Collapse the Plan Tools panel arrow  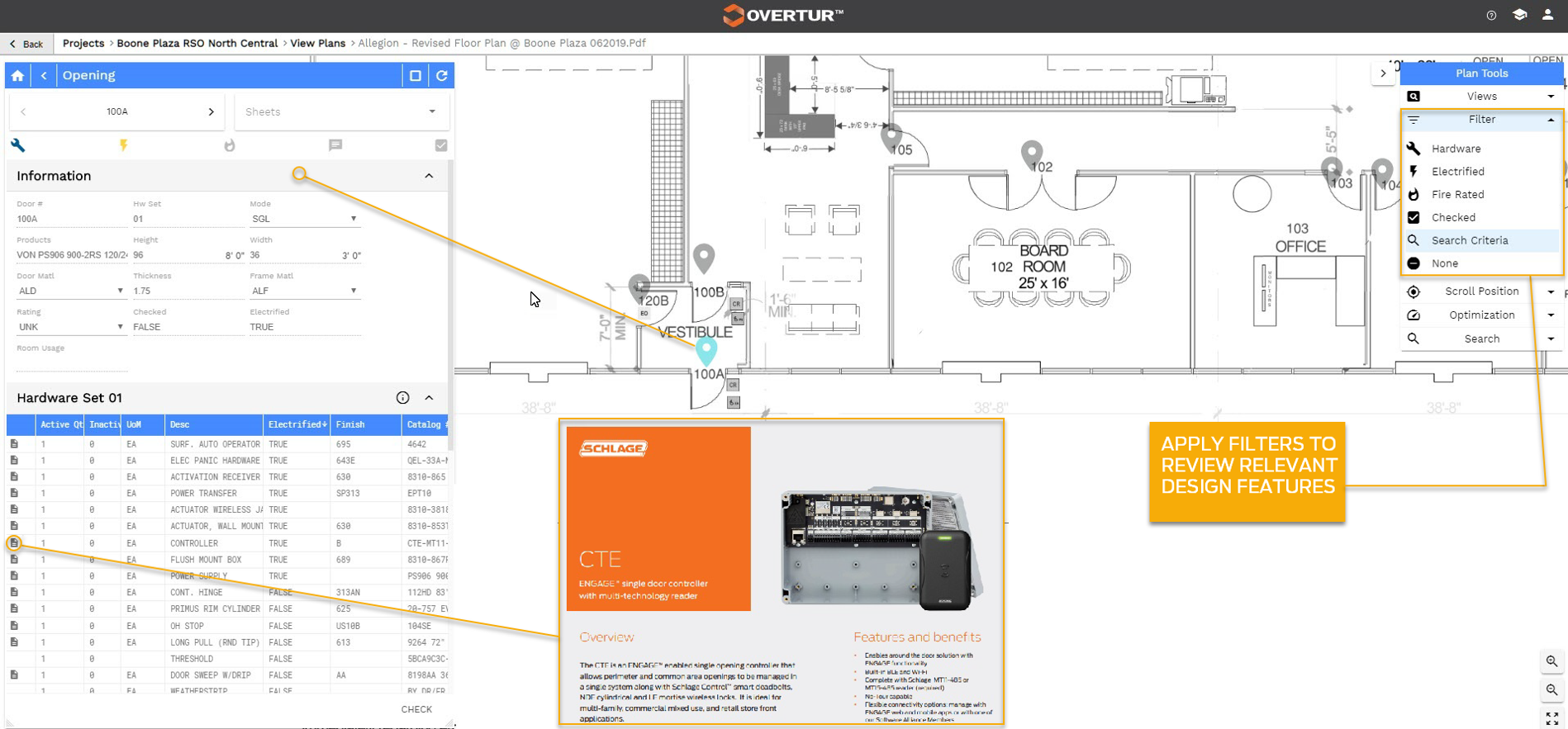(1384, 73)
